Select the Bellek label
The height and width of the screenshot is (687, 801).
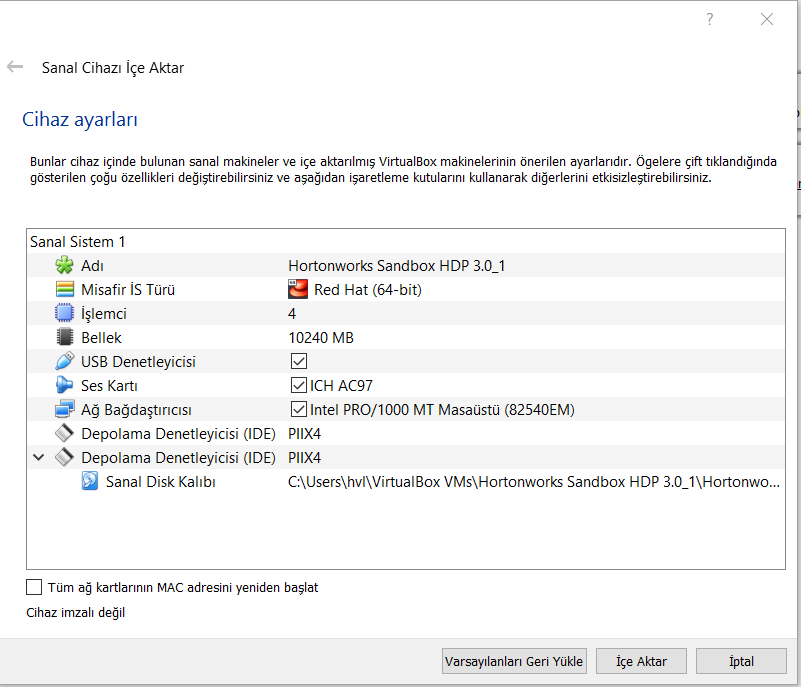(x=101, y=338)
